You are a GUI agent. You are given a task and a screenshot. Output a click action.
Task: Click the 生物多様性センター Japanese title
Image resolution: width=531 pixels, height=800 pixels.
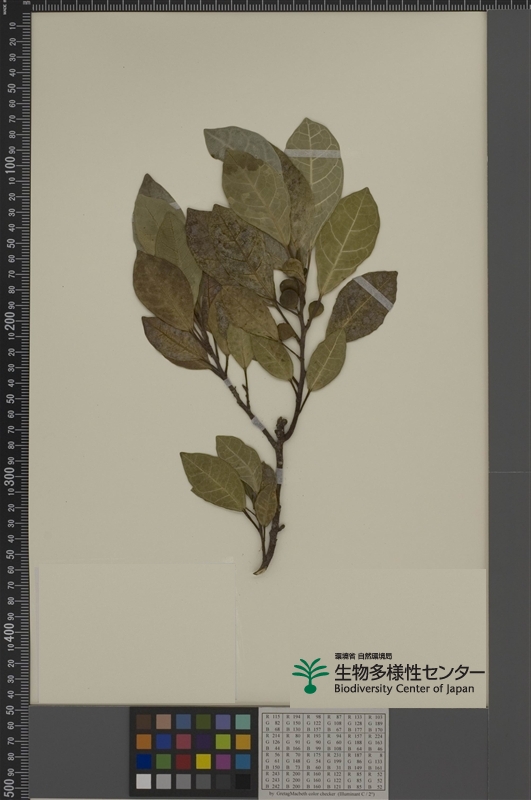click(409, 672)
